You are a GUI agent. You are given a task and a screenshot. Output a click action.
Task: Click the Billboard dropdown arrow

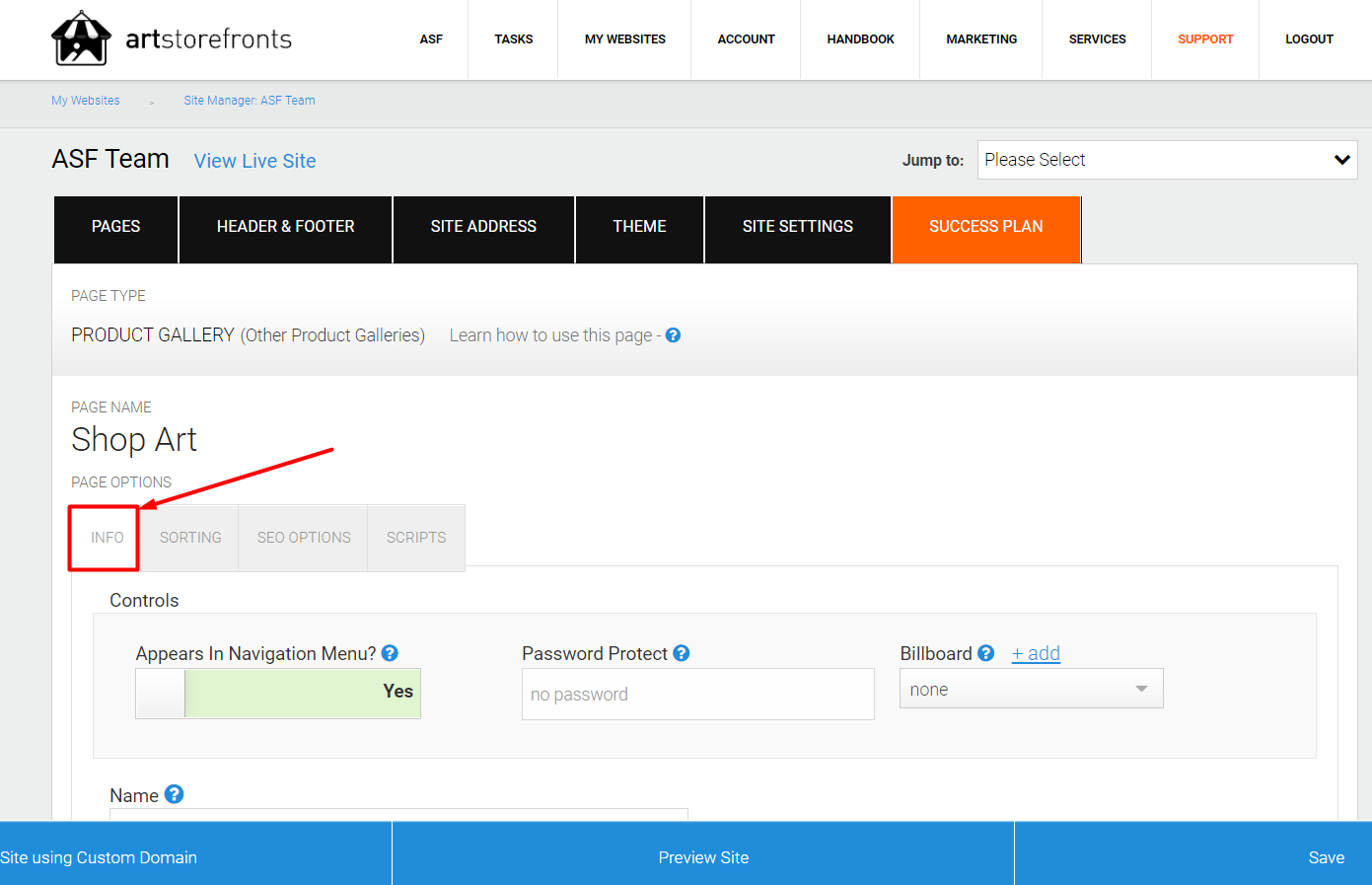[x=1141, y=689]
